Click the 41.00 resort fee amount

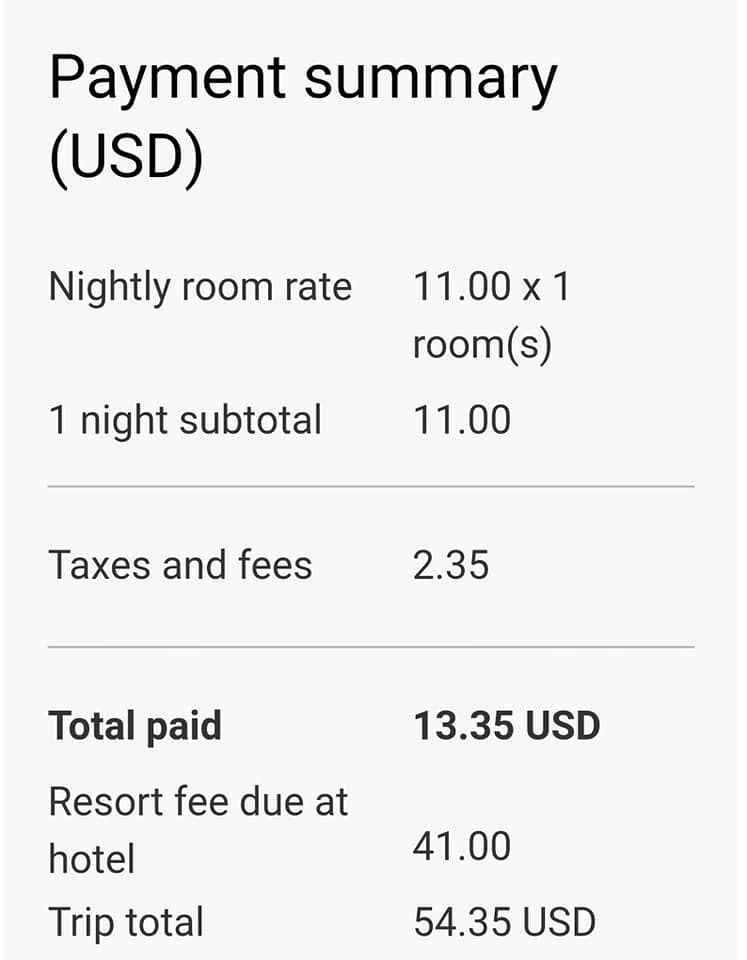click(462, 847)
